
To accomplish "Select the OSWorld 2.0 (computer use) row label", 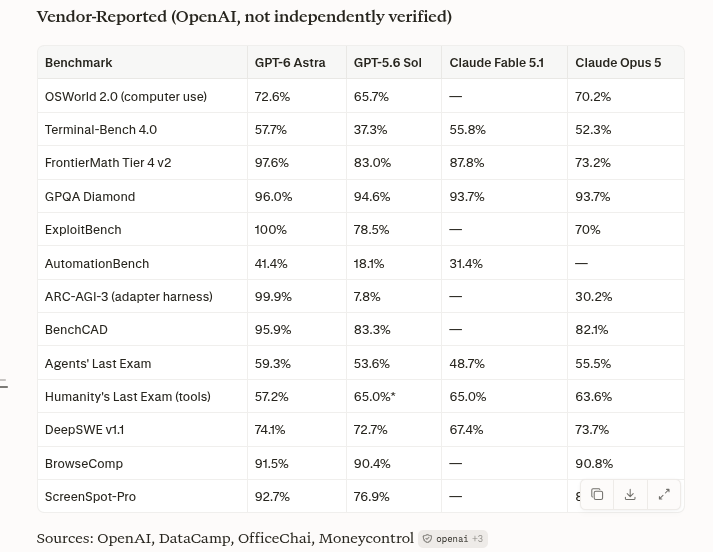I will pyautogui.click(x=126, y=96).
